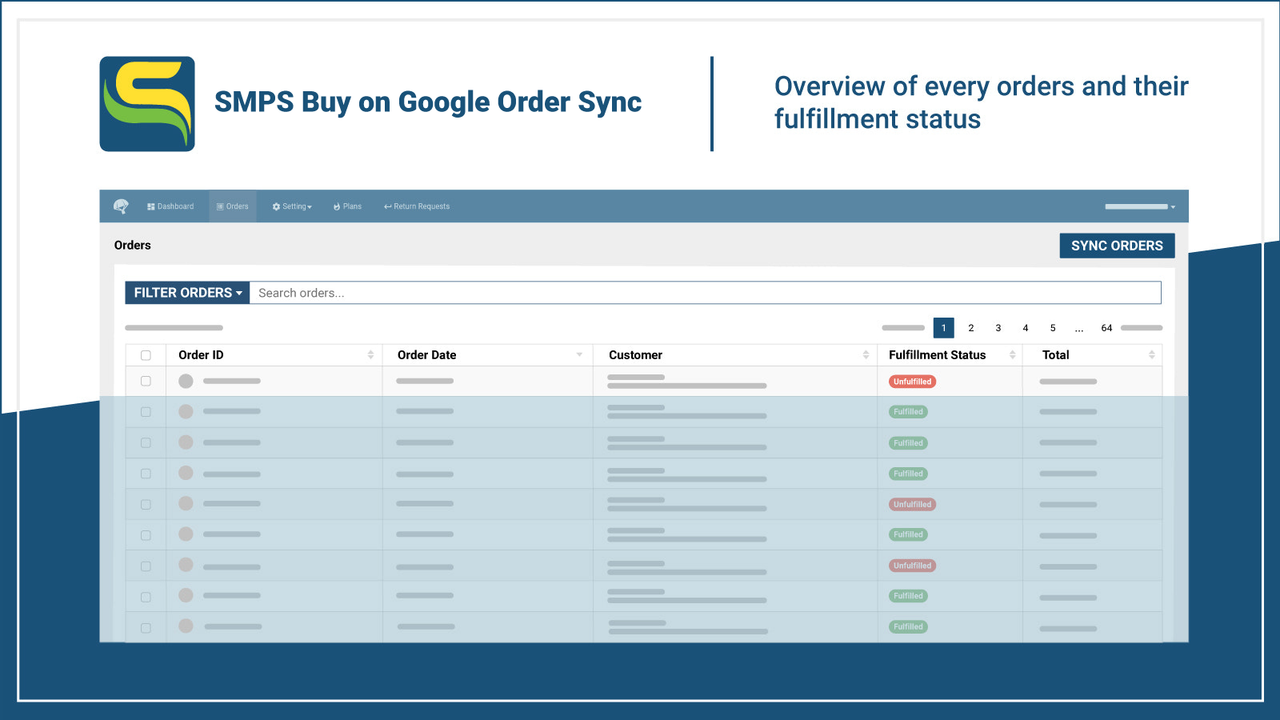Click the Plans icon in the navbar
Image resolution: width=1280 pixels, height=720 pixels.
coord(336,206)
